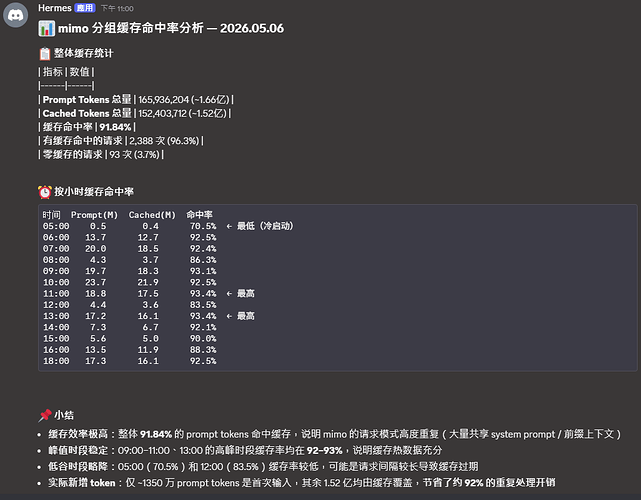
Task: Select the 最低 (冷启动) annotation
Action: tap(265, 226)
